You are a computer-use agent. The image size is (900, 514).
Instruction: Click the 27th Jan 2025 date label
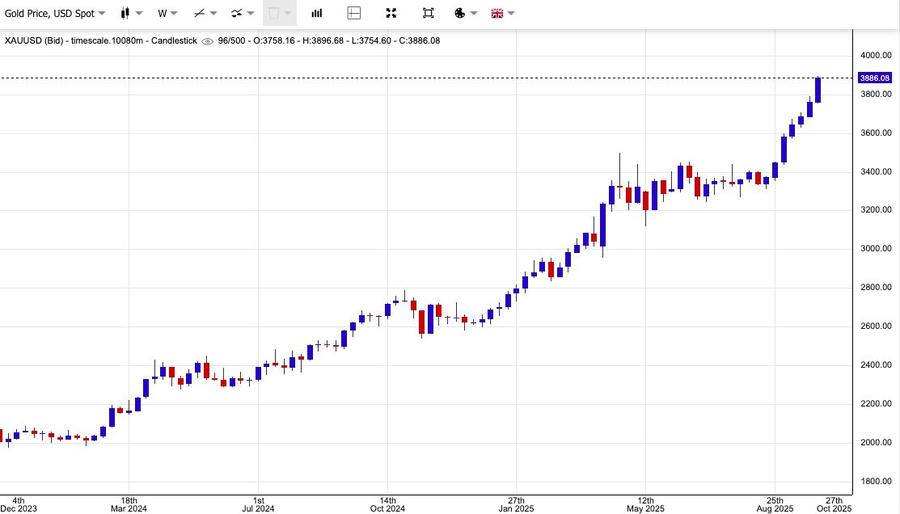516,504
